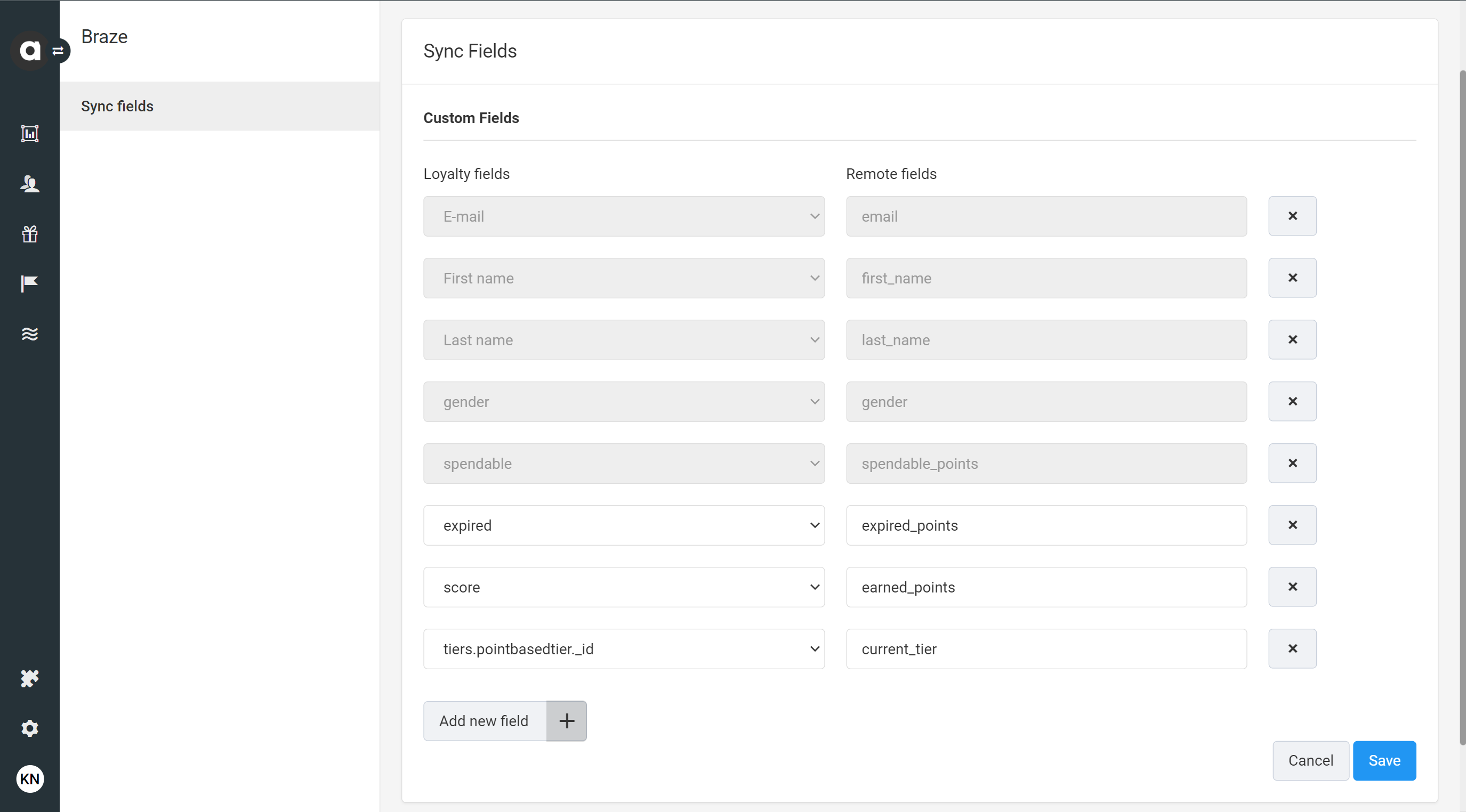The width and height of the screenshot is (1466, 812).
Task: Click the expired_points remote field input
Action: pyautogui.click(x=1046, y=525)
